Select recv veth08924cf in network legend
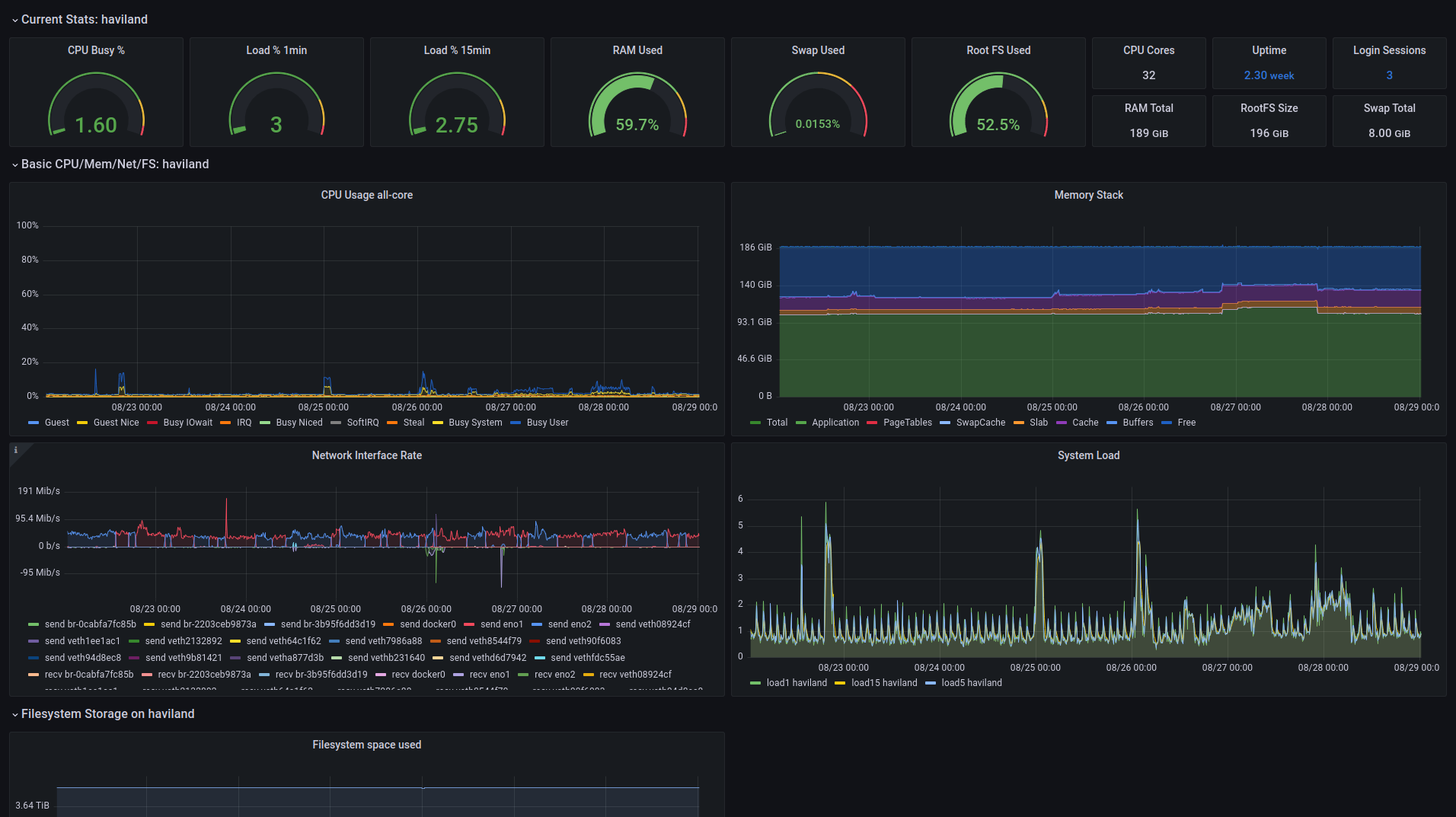 635,675
